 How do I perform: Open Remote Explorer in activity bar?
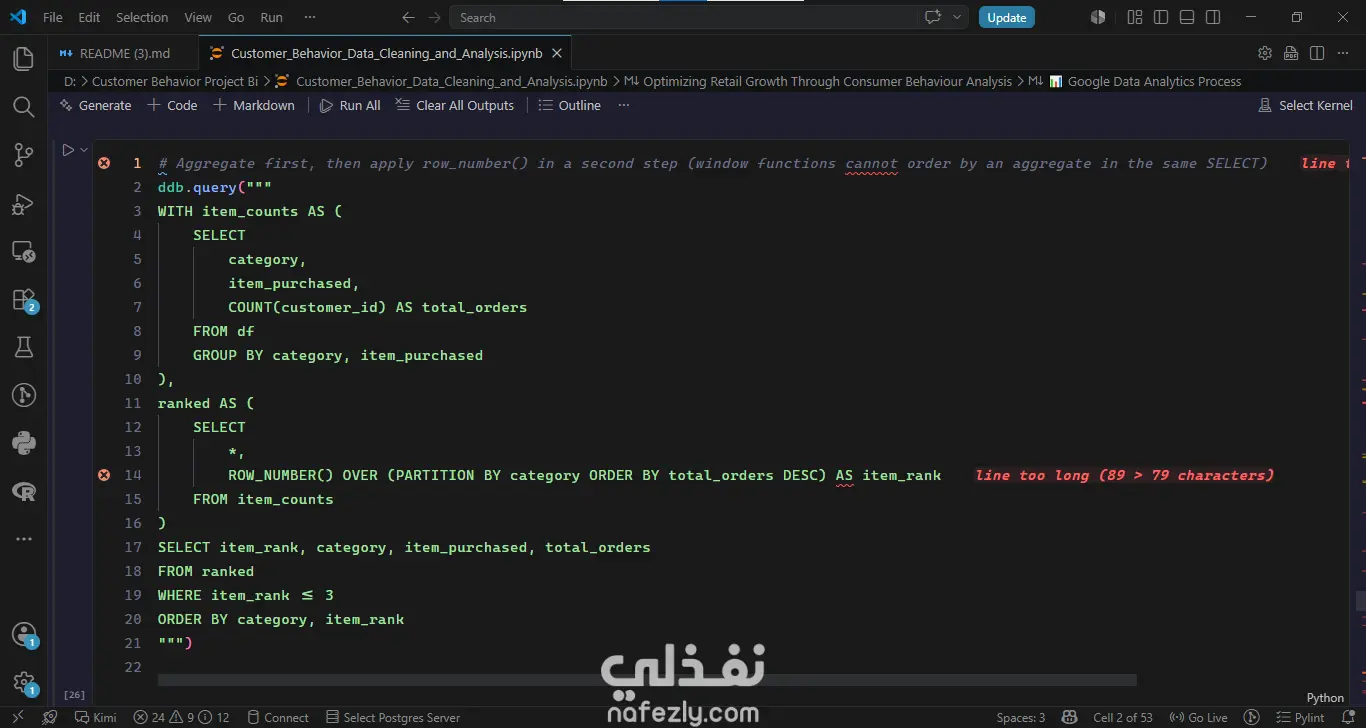click(x=24, y=251)
